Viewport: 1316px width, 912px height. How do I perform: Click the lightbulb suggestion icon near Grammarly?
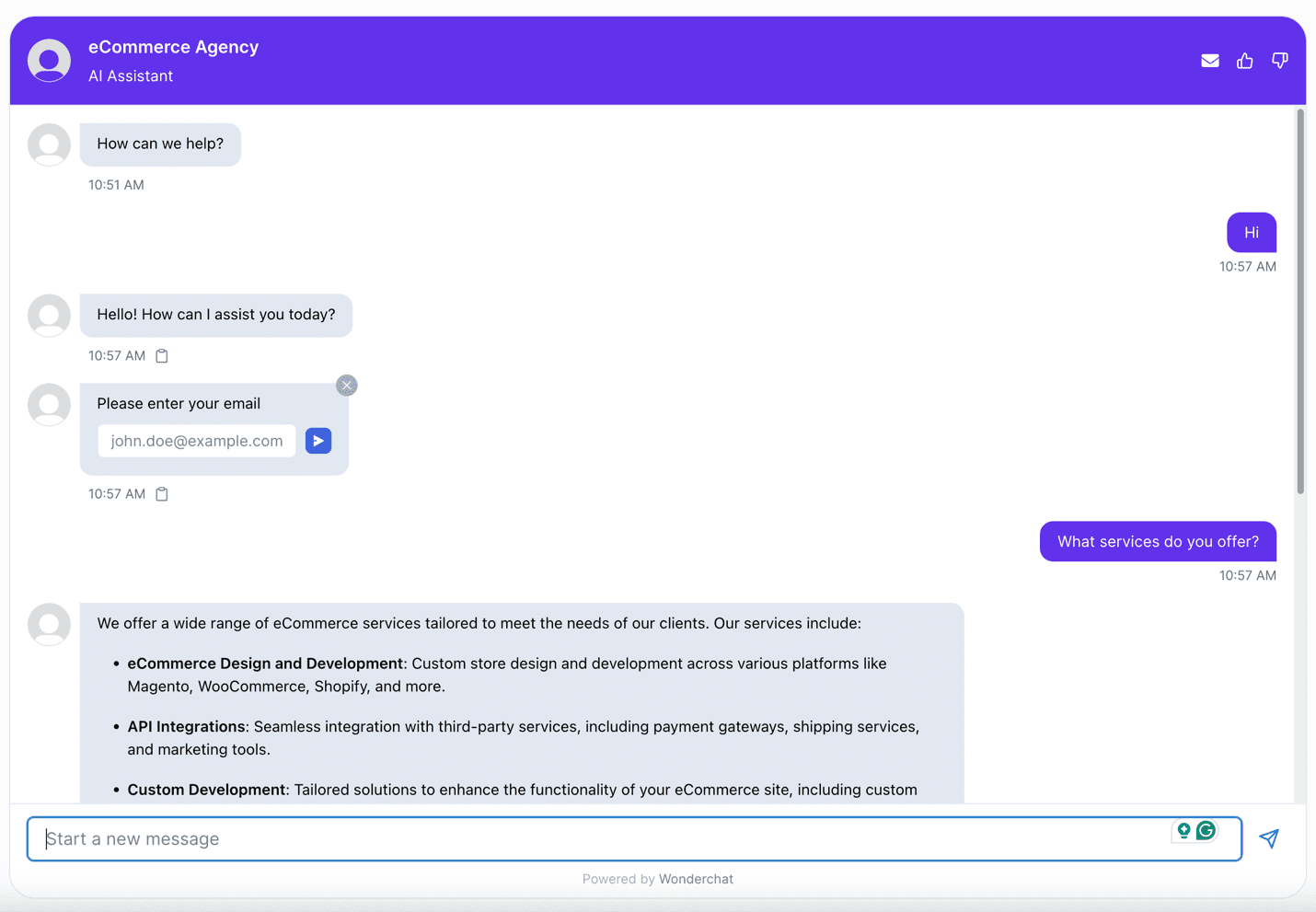1183,829
